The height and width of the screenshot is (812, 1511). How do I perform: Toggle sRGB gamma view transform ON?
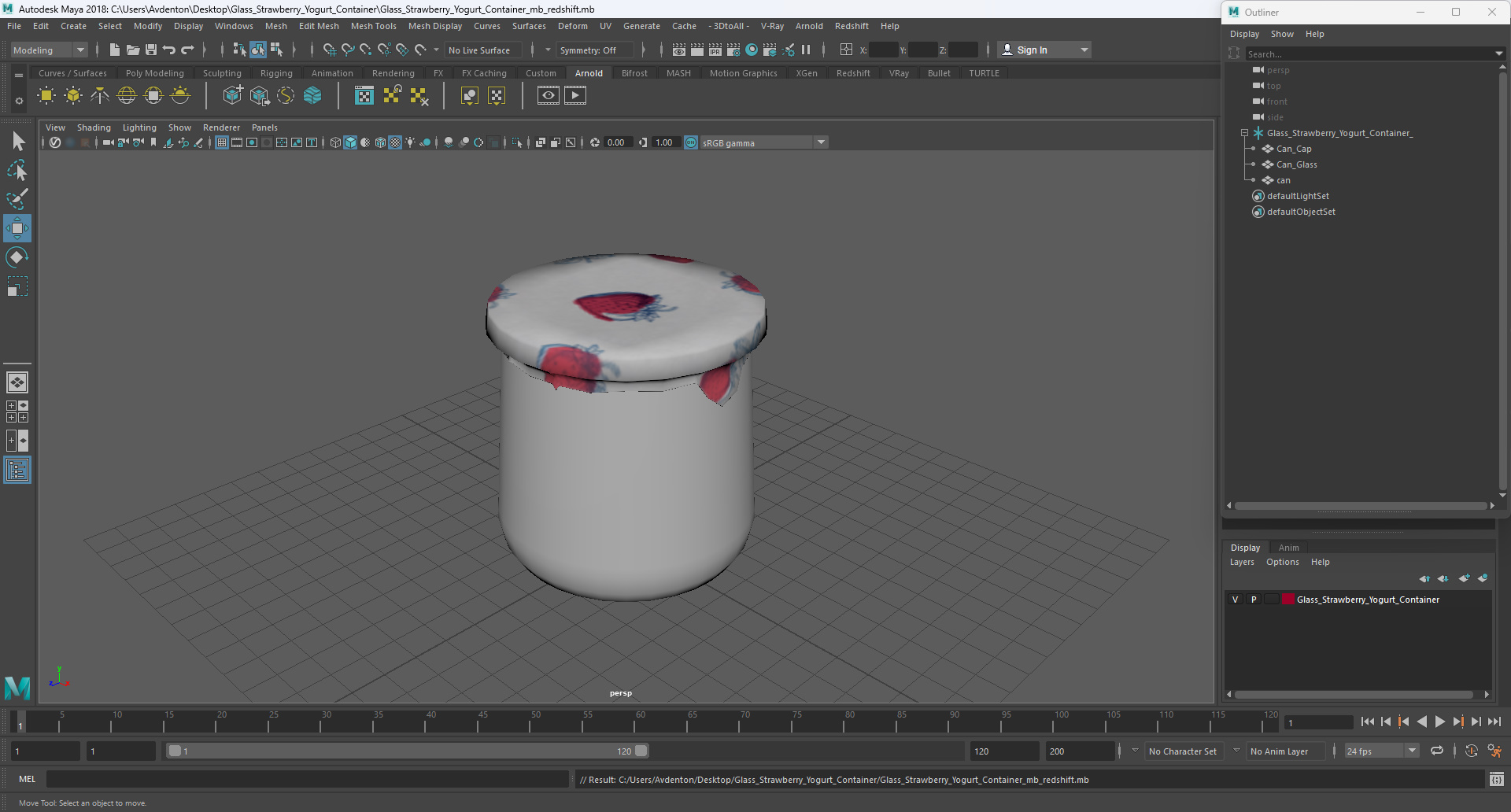691,142
